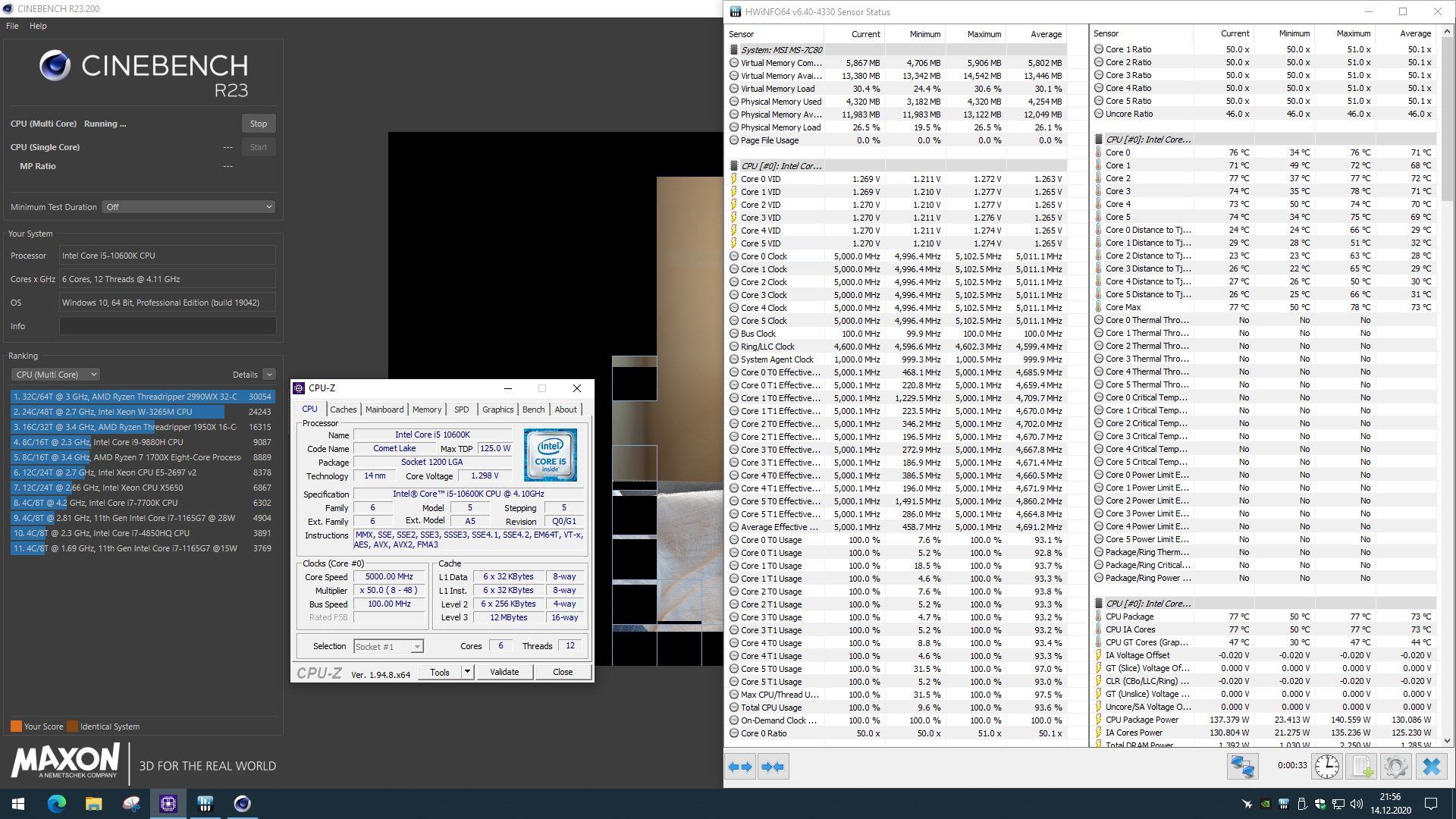Open Cinebench Help menu

(38, 26)
